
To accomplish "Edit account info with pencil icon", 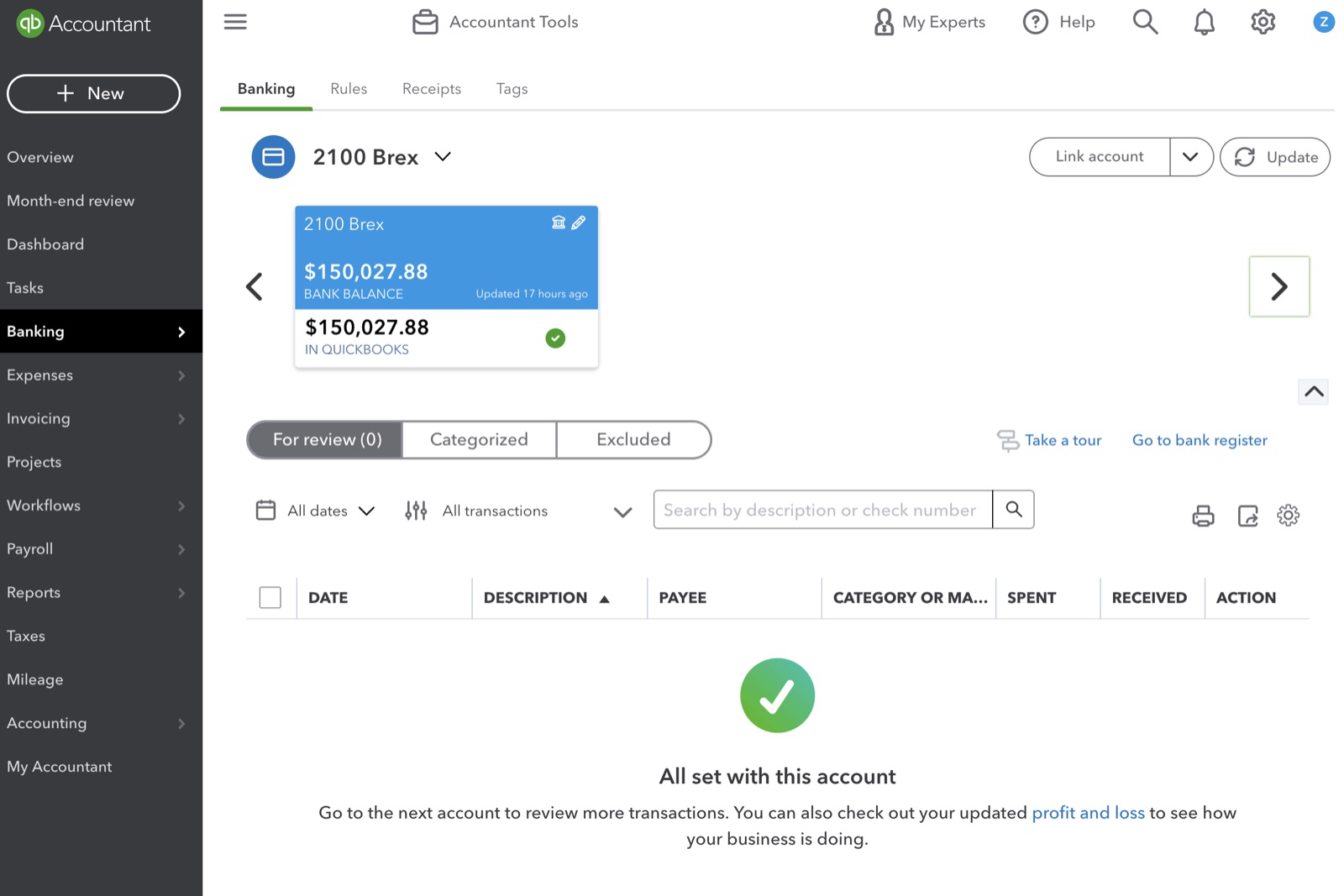I will tap(579, 223).
